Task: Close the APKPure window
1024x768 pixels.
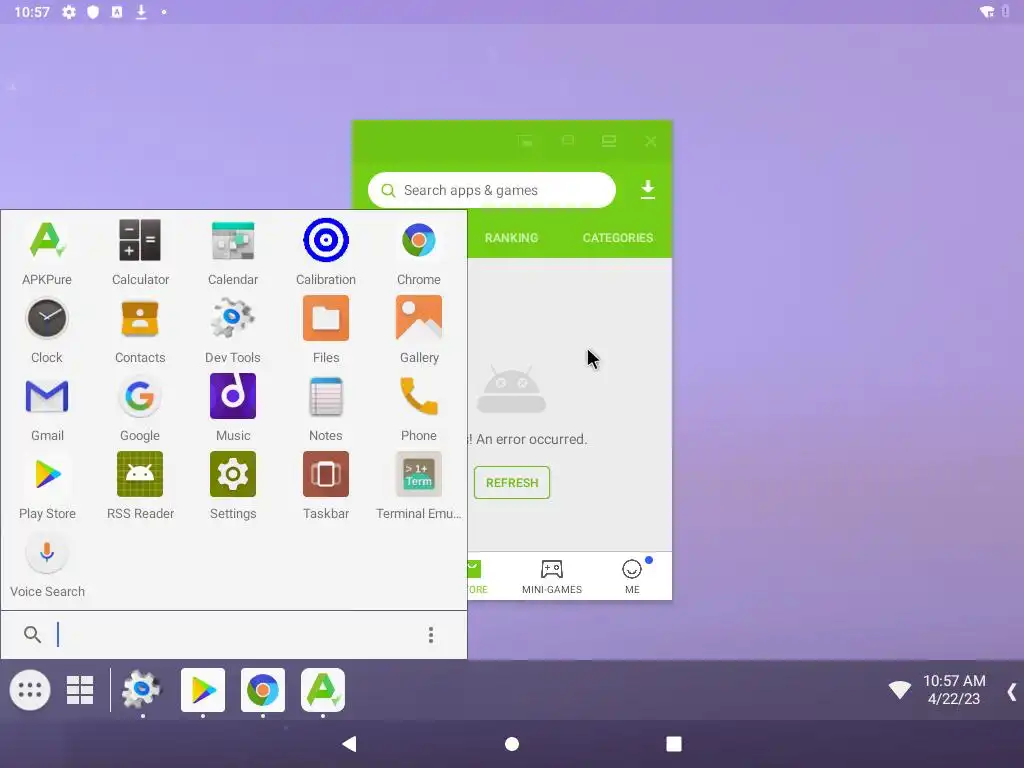Action: click(x=650, y=141)
